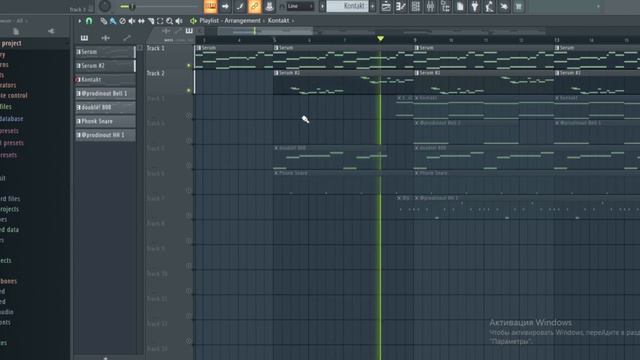
Task: Click the page icon in Browser header
Action: tap(16, 31)
